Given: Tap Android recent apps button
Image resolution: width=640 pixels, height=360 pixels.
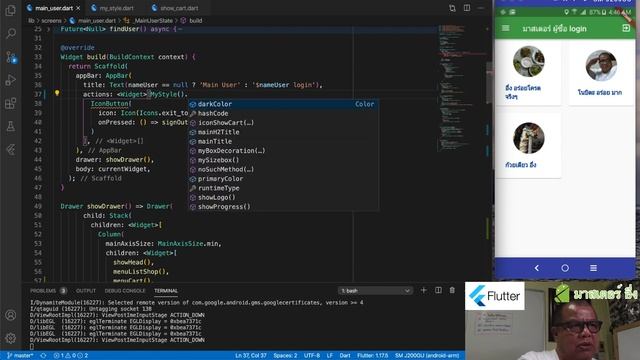Looking at the screenshot, I should click(593, 268).
